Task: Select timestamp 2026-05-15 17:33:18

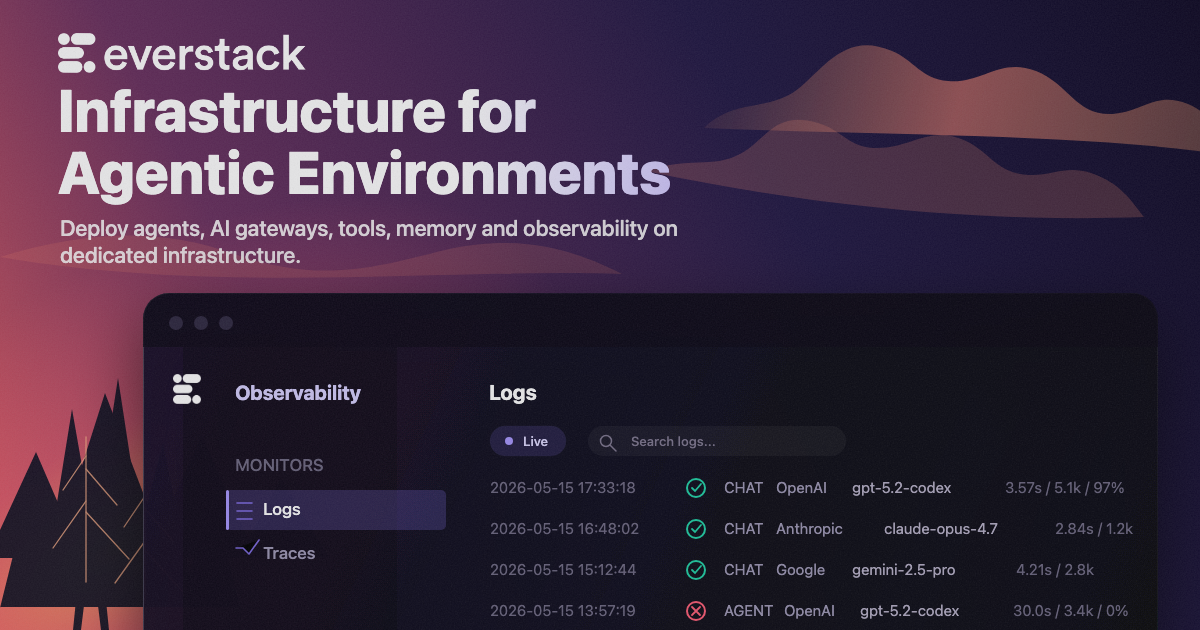Action: 563,488
